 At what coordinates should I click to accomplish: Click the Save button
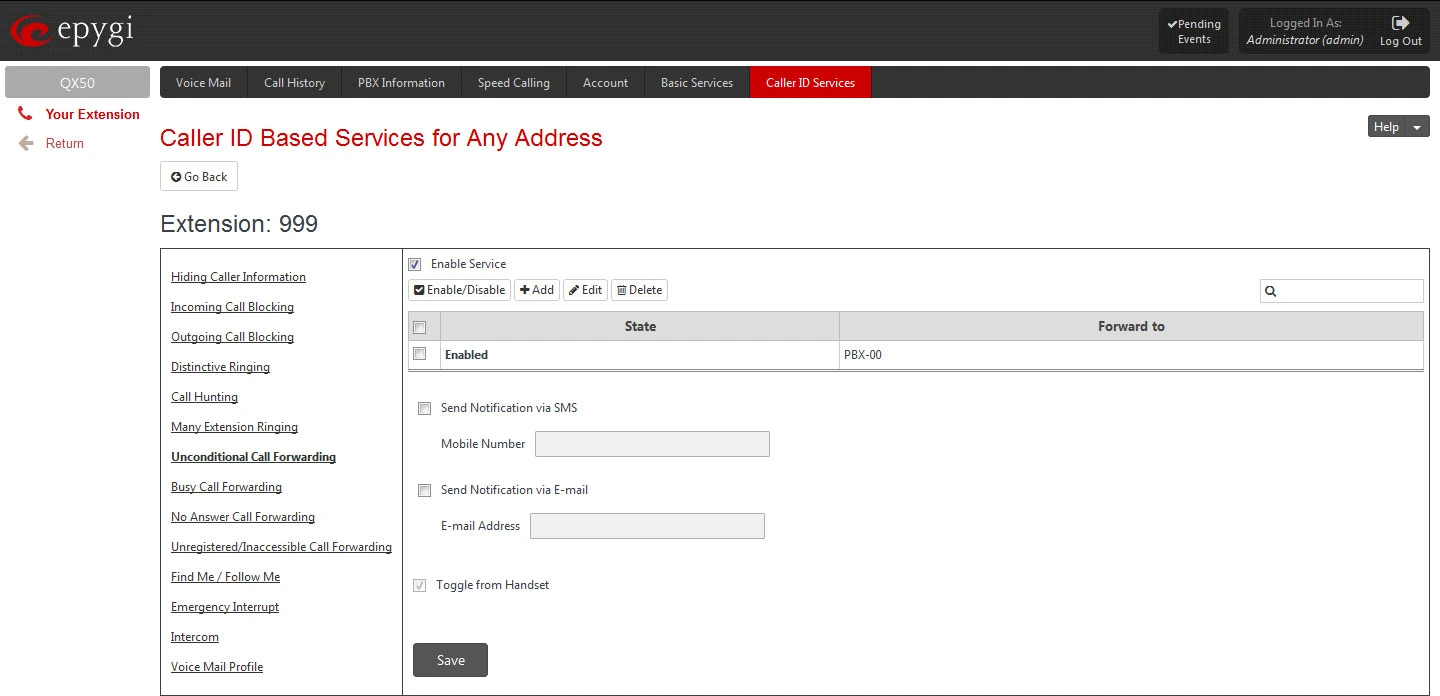coord(450,660)
